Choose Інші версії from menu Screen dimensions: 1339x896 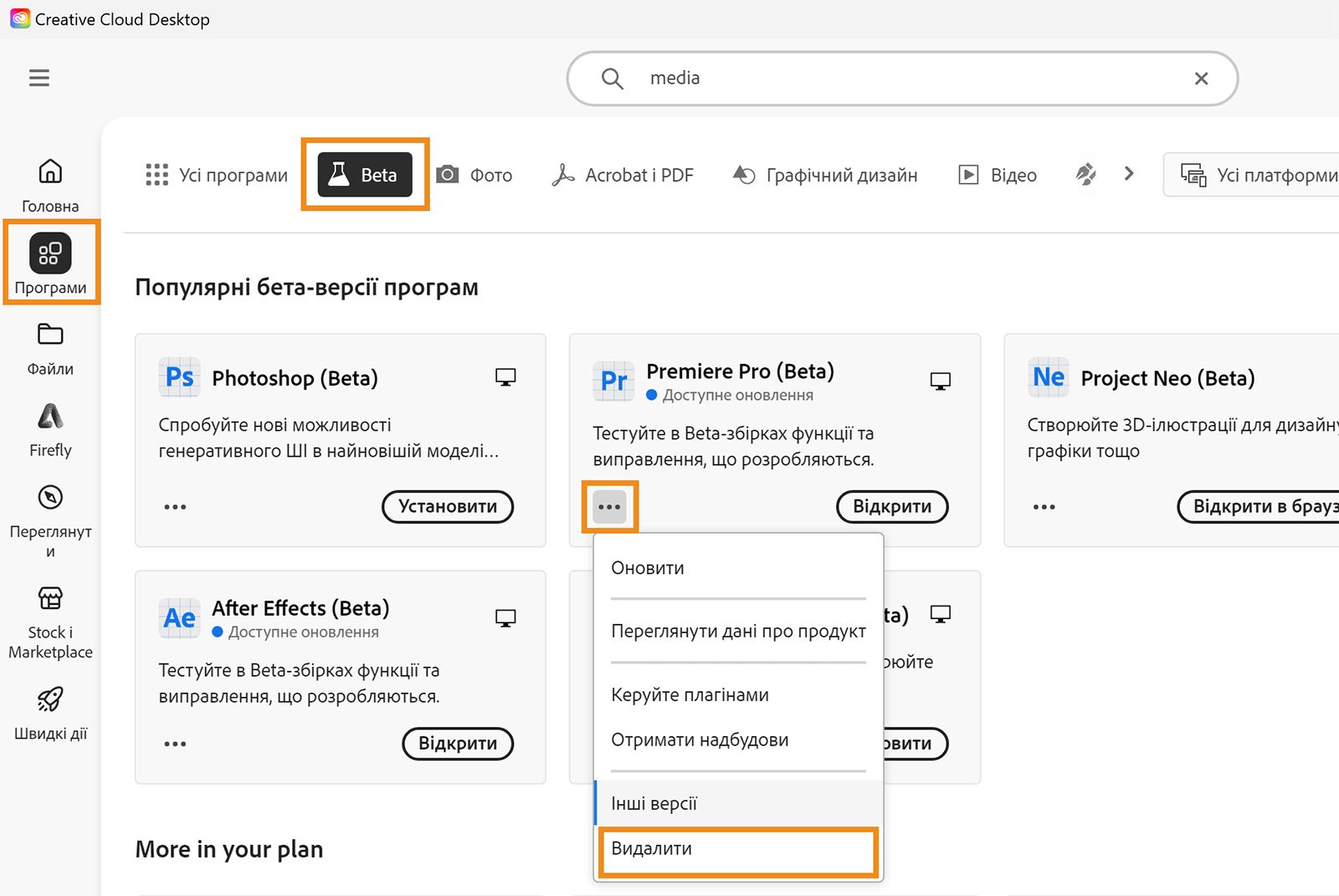[738, 803]
